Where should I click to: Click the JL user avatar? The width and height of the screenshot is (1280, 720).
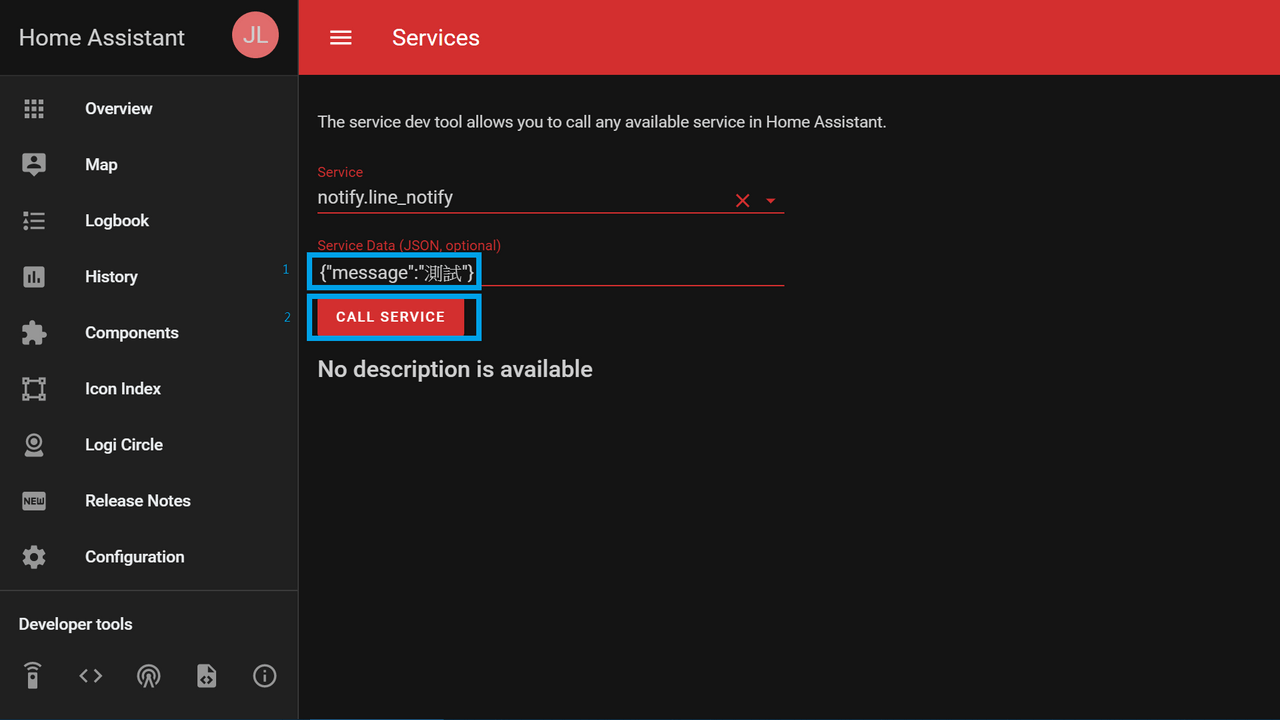(x=255, y=35)
